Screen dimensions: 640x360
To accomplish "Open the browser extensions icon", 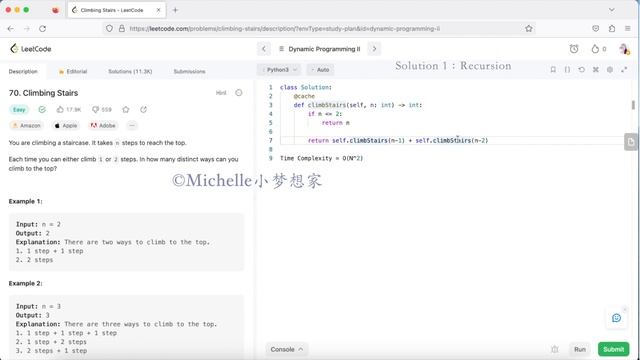I will click(x=611, y=29).
